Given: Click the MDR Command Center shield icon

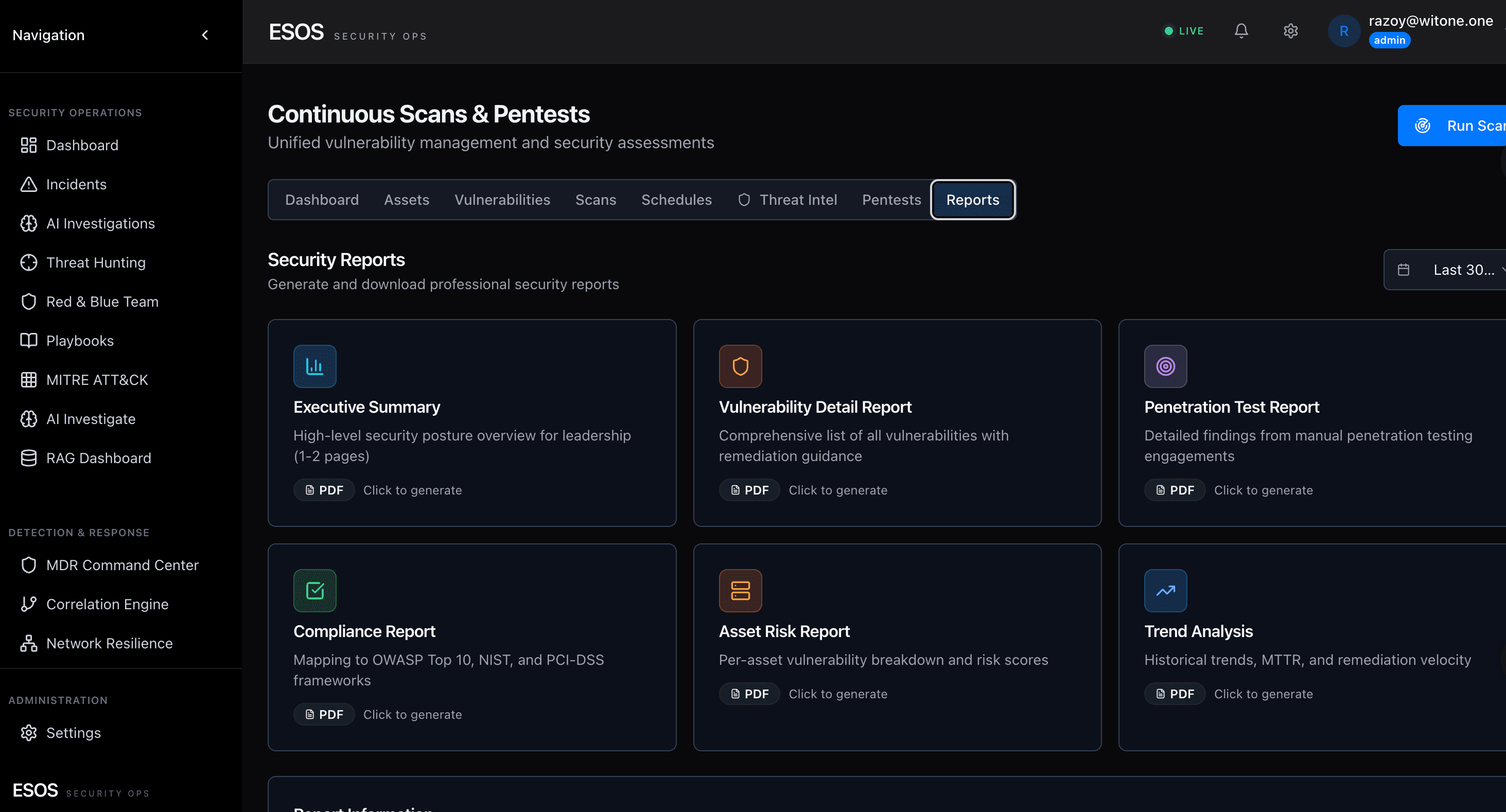Looking at the screenshot, I should (x=29, y=566).
